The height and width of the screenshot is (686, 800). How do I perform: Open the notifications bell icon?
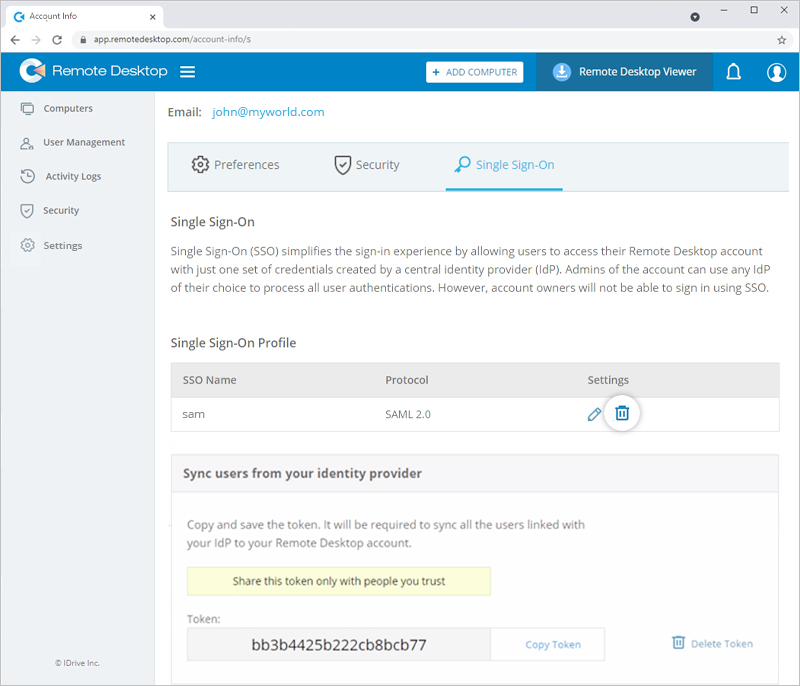click(733, 72)
